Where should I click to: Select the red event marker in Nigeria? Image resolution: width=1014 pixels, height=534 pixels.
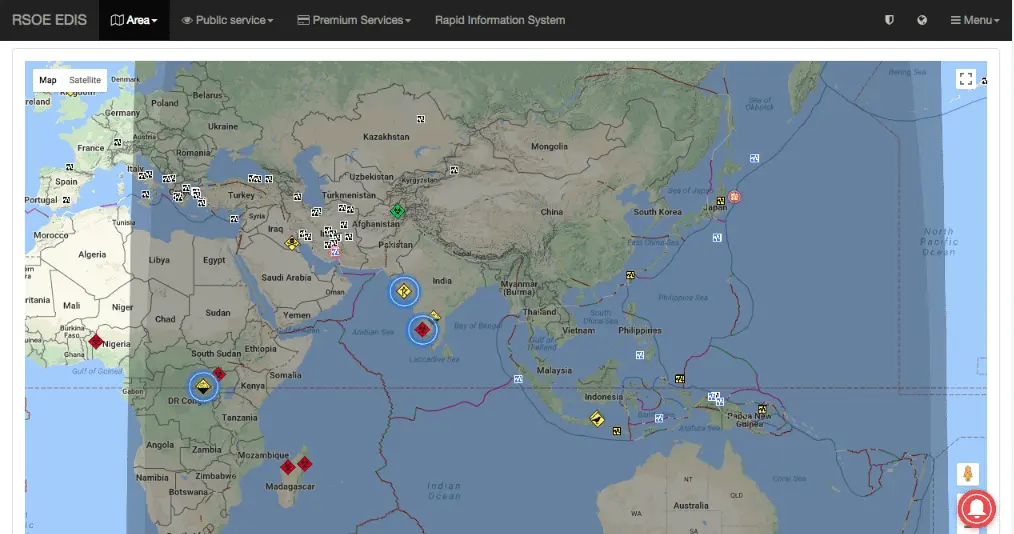[x=95, y=342]
